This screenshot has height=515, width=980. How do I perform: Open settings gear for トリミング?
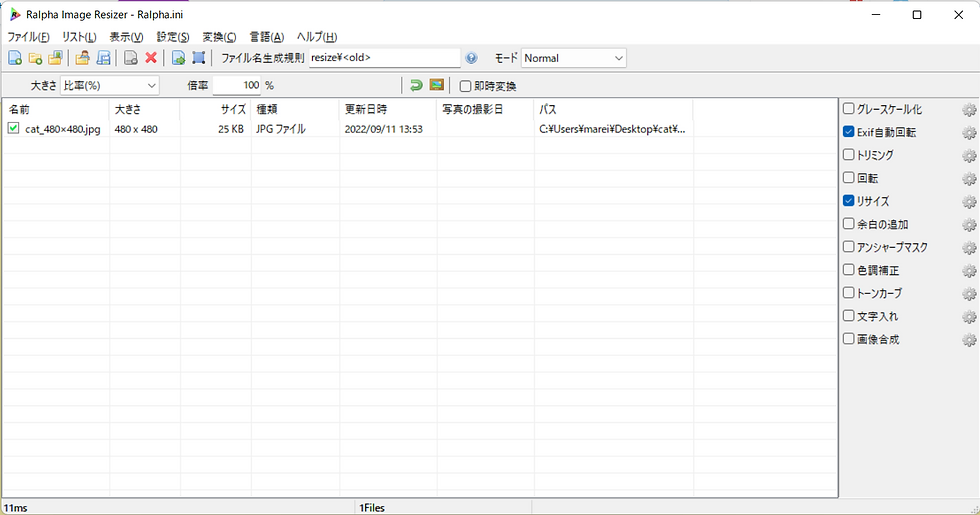coord(969,156)
